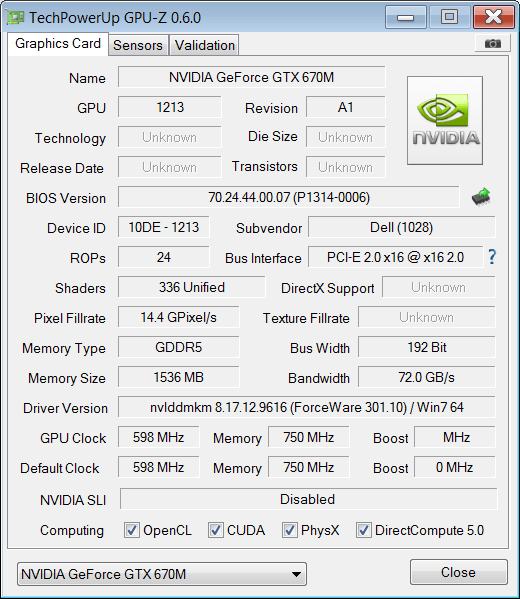
Task: Switch to the Graphics Card tab
Action: click(58, 44)
